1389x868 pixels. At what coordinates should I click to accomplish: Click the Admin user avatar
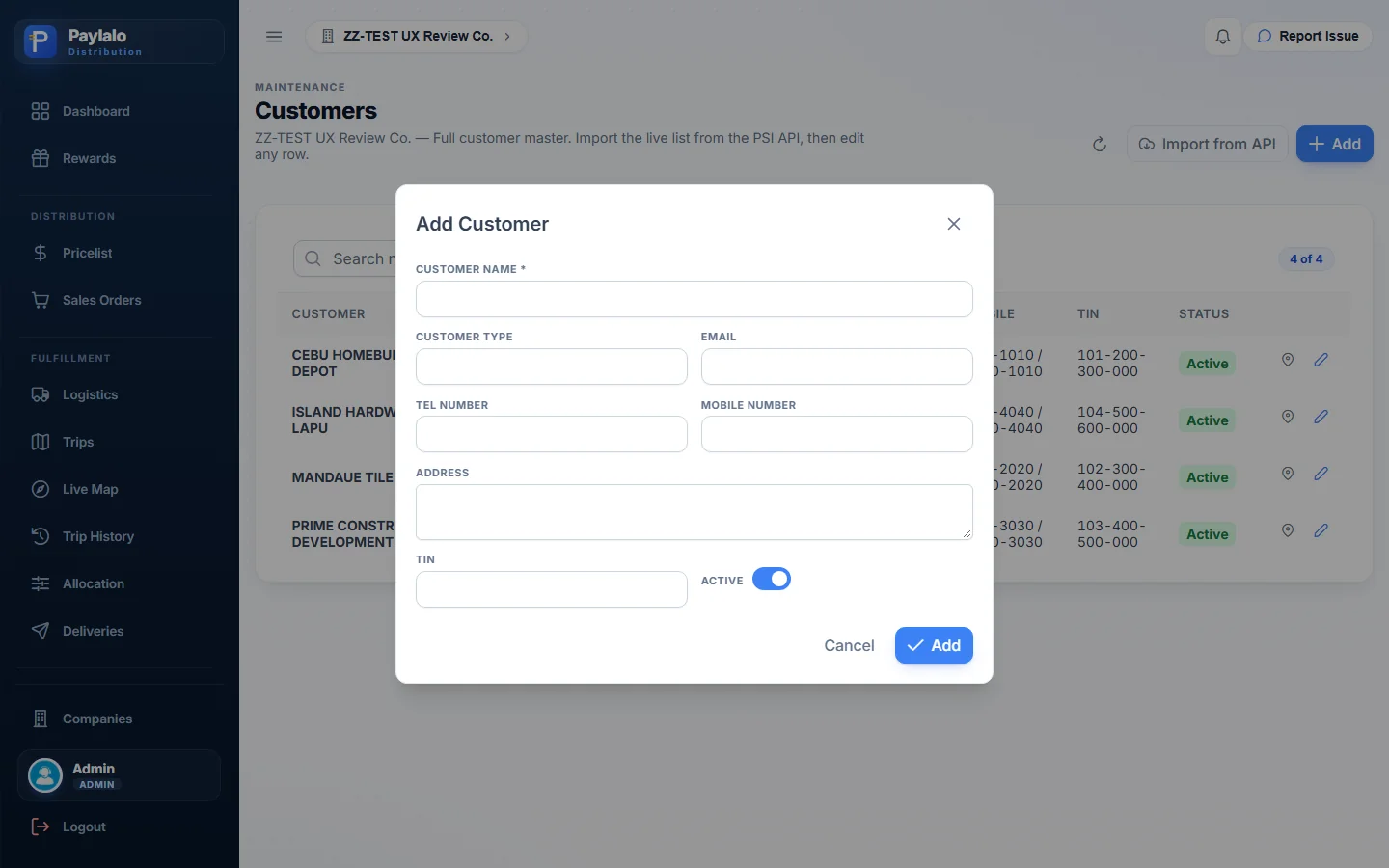pos(45,775)
